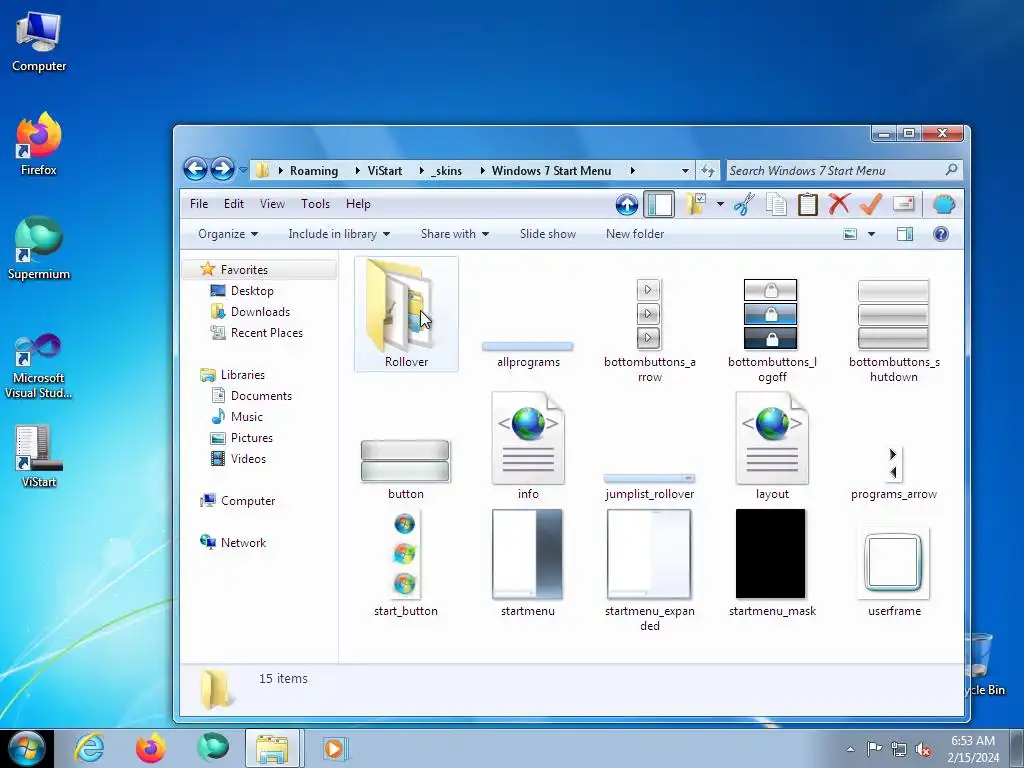The height and width of the screenshot is (768, 1024).
Task: Select Downloads in the navigation pane
Action: tap(261, 312)
